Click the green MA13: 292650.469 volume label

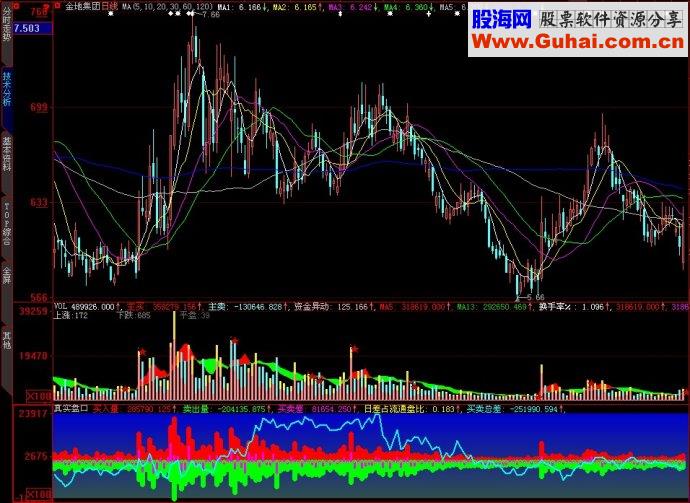point(494,307)
